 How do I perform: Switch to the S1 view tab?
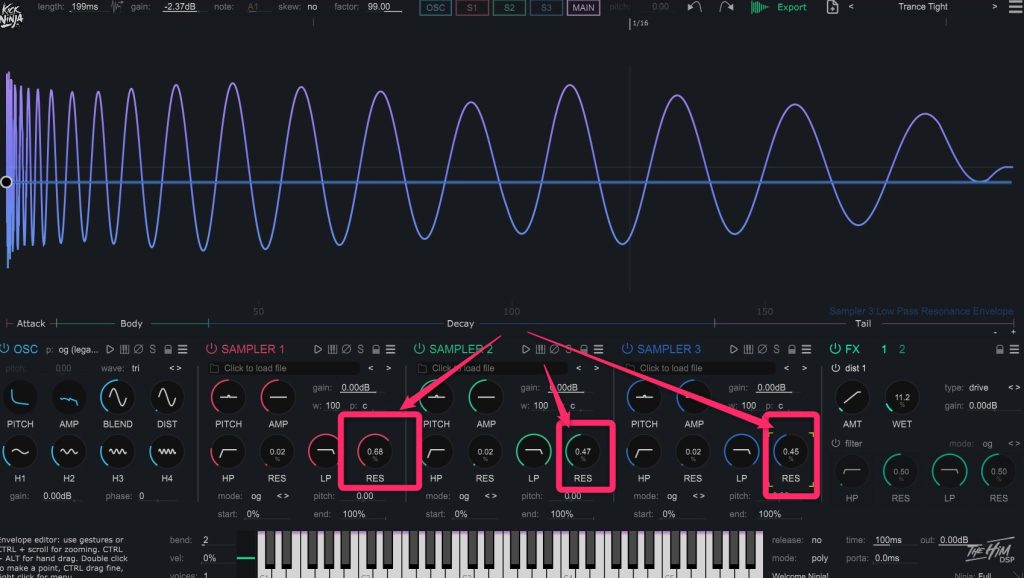point(471,7)
